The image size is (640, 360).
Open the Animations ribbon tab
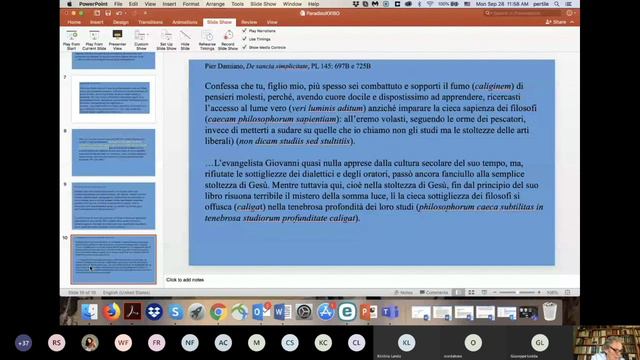(184, 22)
